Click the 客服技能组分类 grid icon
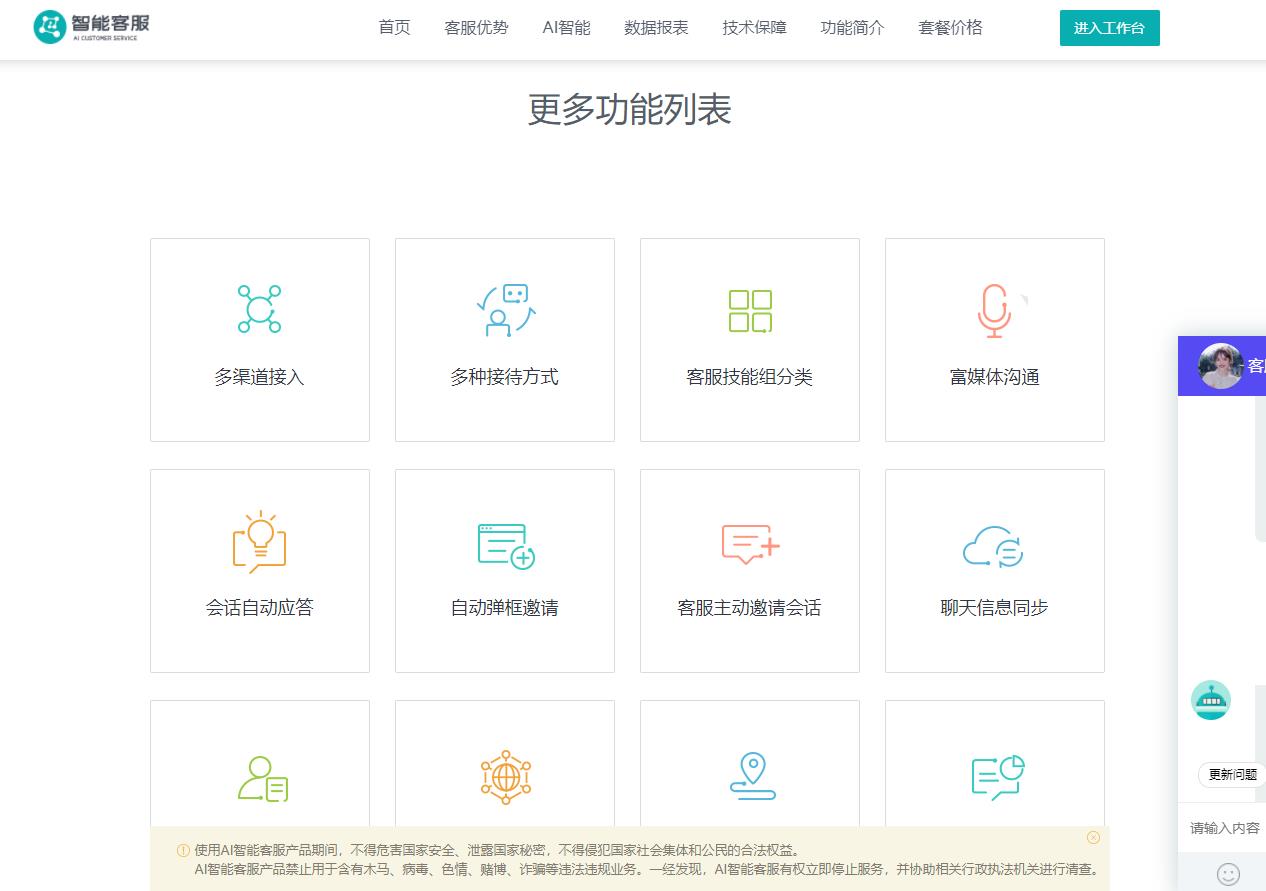The image size is (1266, 891). pos(750,310)
